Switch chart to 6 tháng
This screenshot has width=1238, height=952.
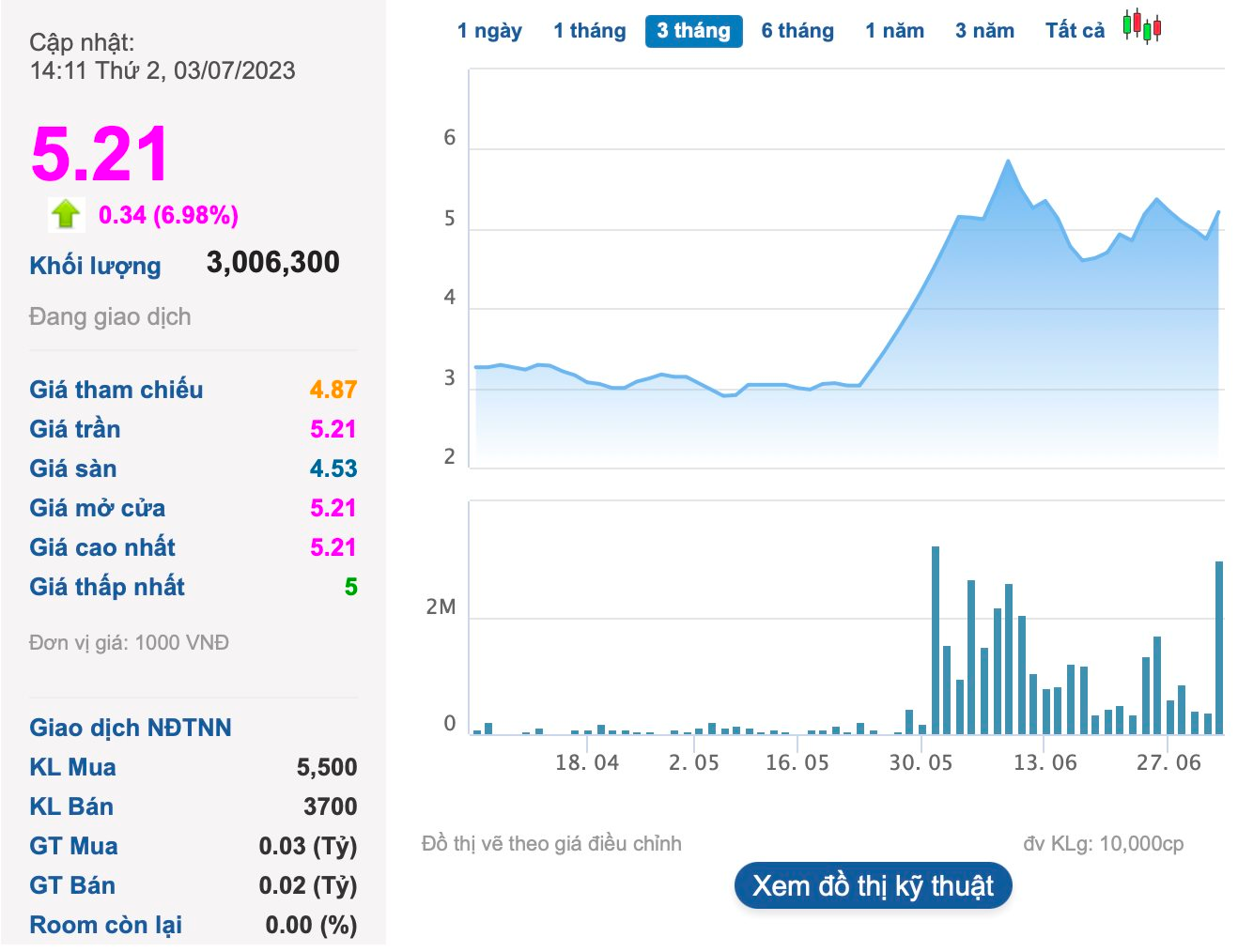point(797,31)
